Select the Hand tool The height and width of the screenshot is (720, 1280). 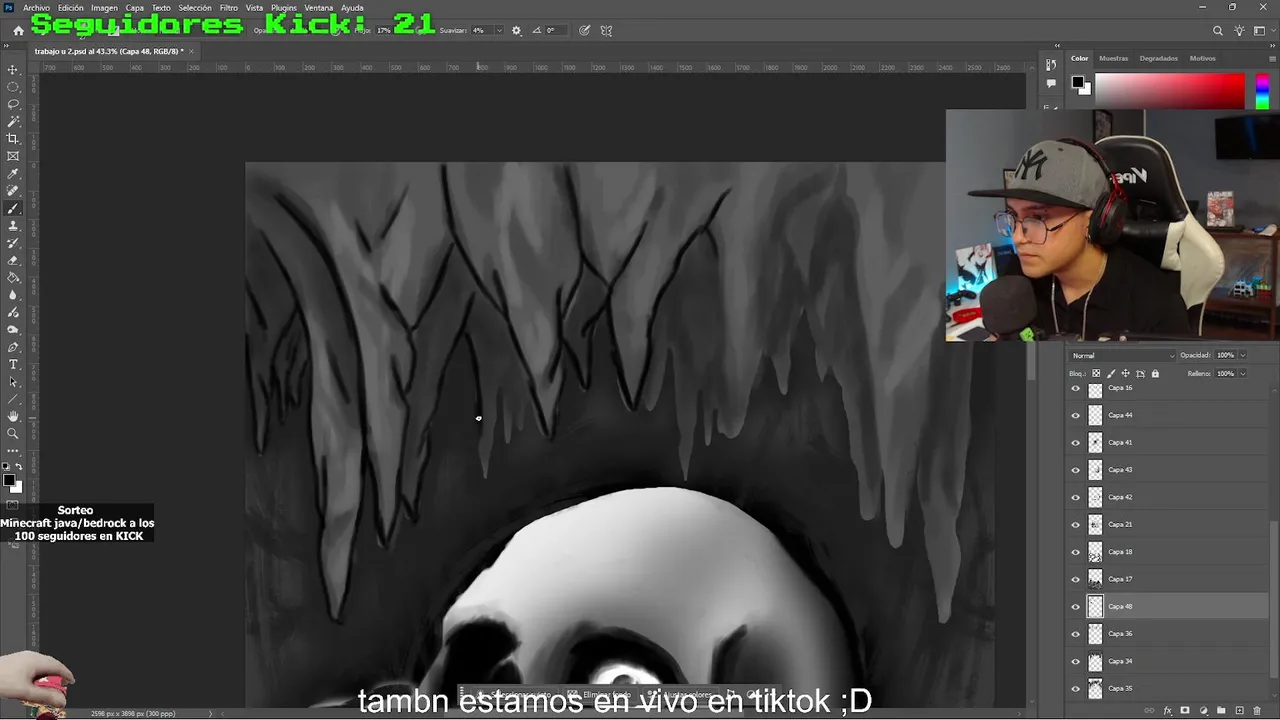pos(13,416)
